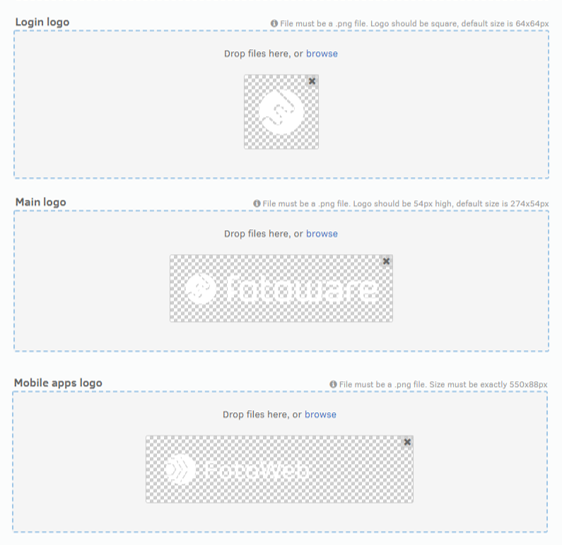
Task: Remove the uploaded Main logo fotoware image
Action: pyautogui.click(x=386, y=261)
